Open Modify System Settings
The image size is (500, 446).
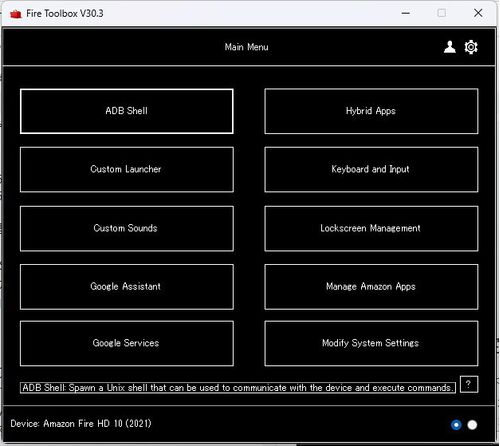(x=371, y=343)
